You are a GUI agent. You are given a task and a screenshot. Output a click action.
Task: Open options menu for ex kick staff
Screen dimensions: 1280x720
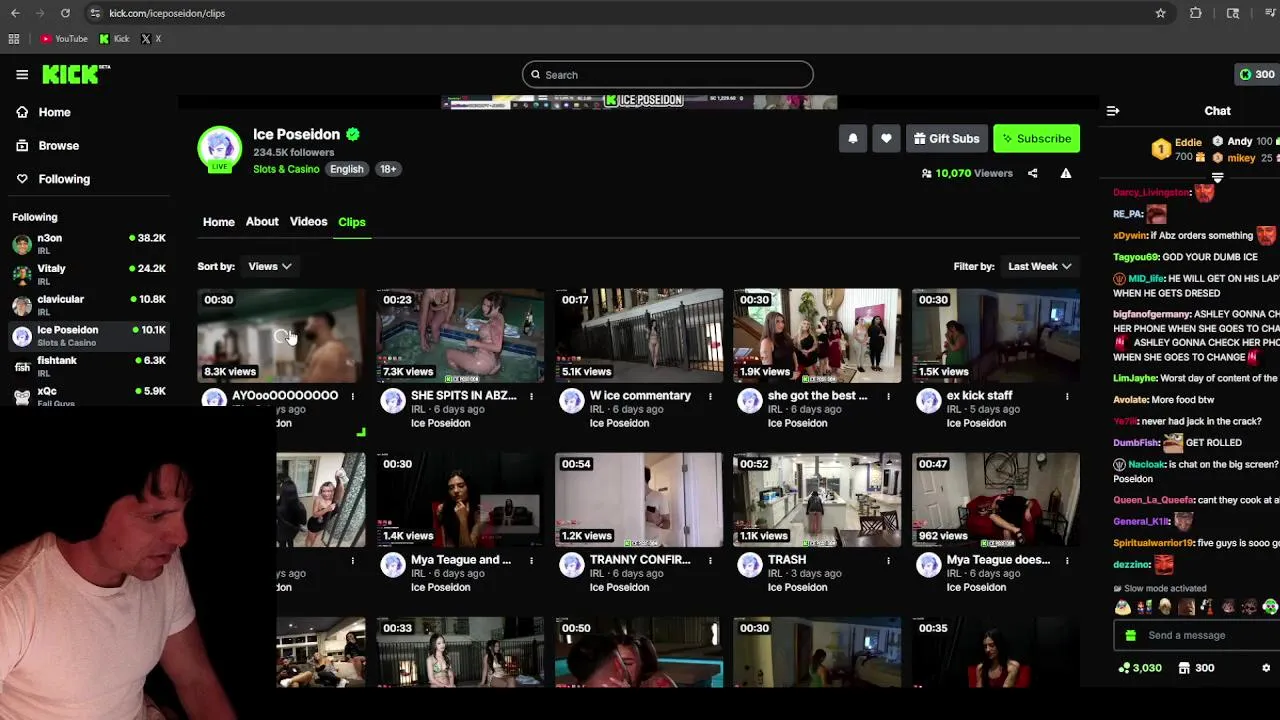[x=1067, y=397]
